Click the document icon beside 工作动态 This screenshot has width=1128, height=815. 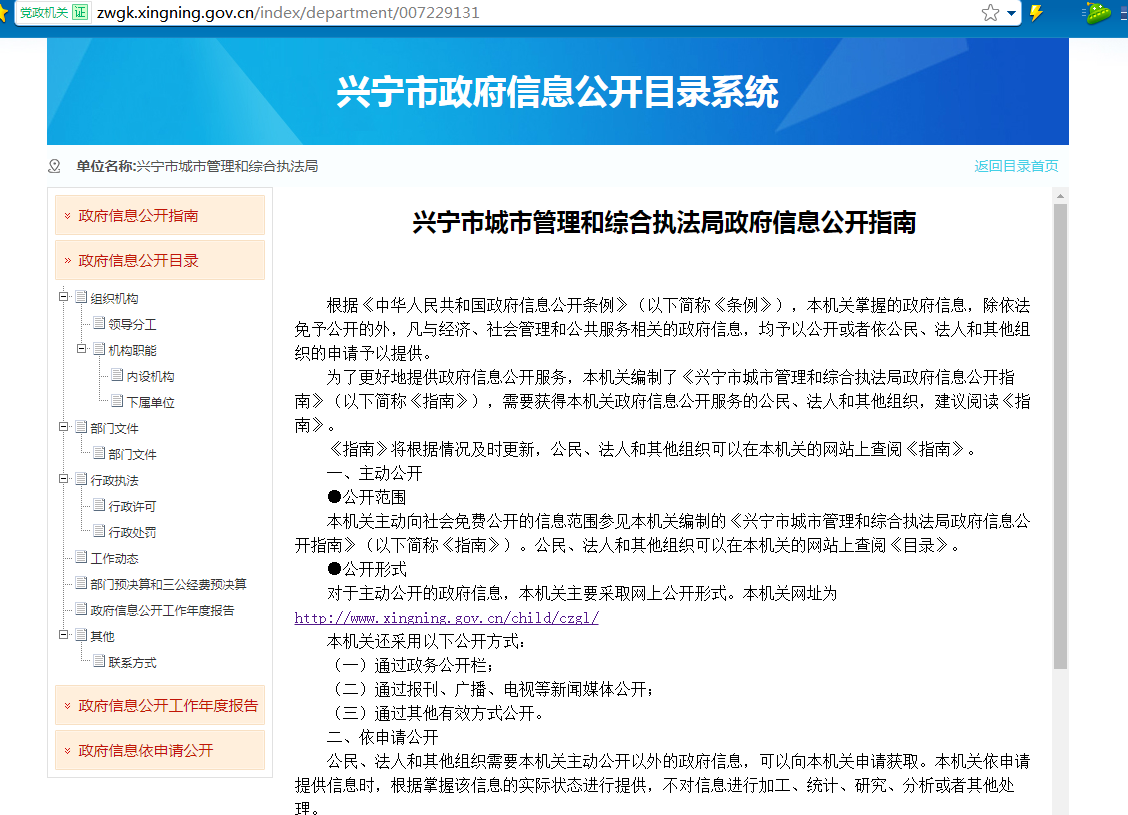coord(81,557)
